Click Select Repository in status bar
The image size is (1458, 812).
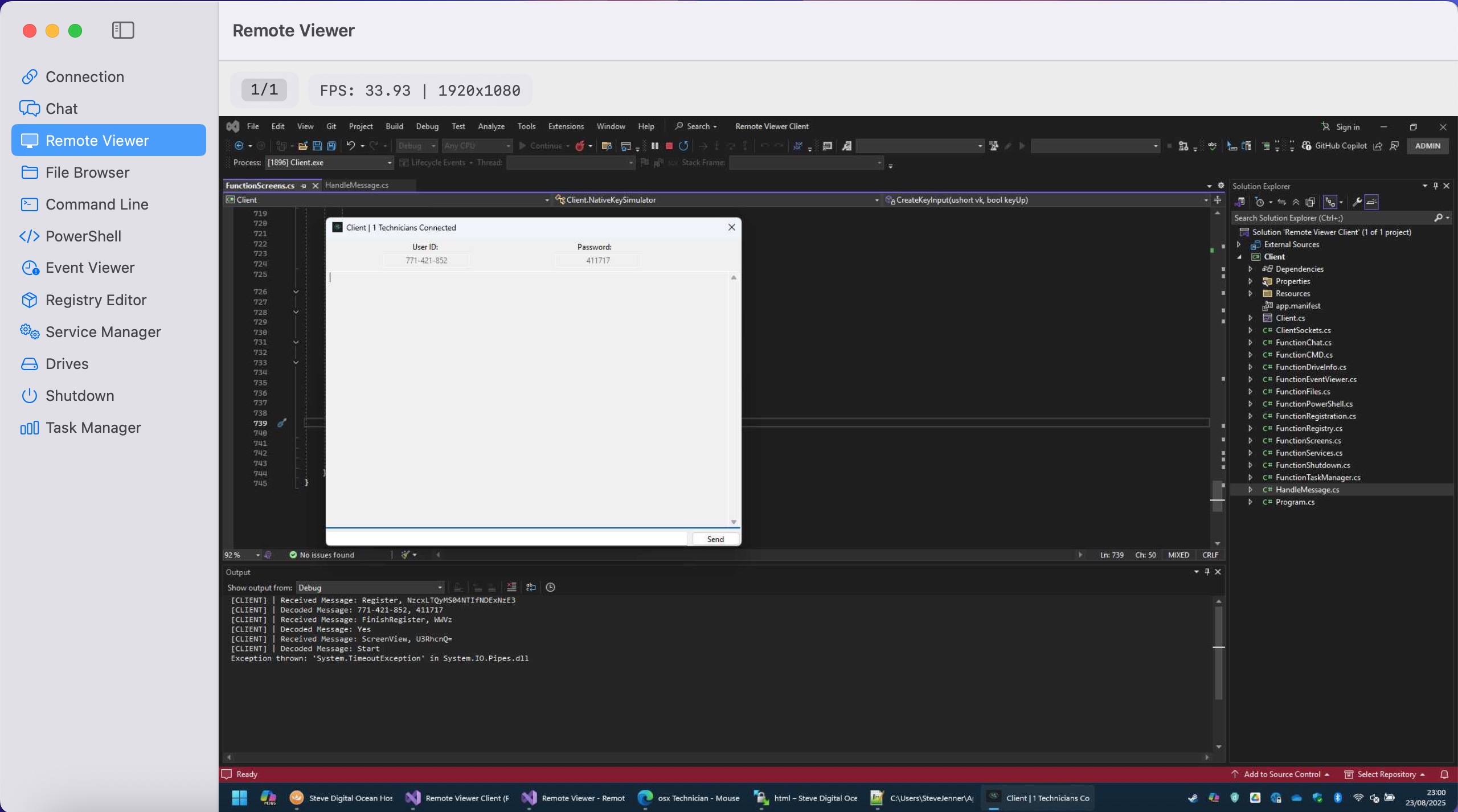(1385, 774)
